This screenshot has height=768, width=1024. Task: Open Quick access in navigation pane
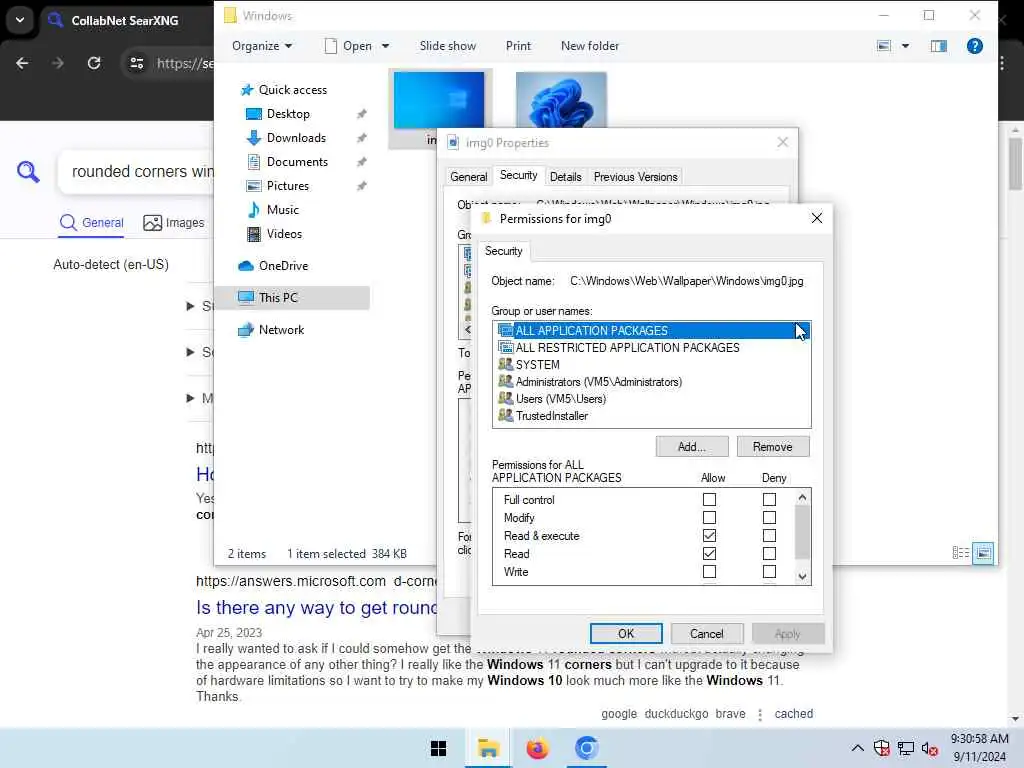point(292,89)
